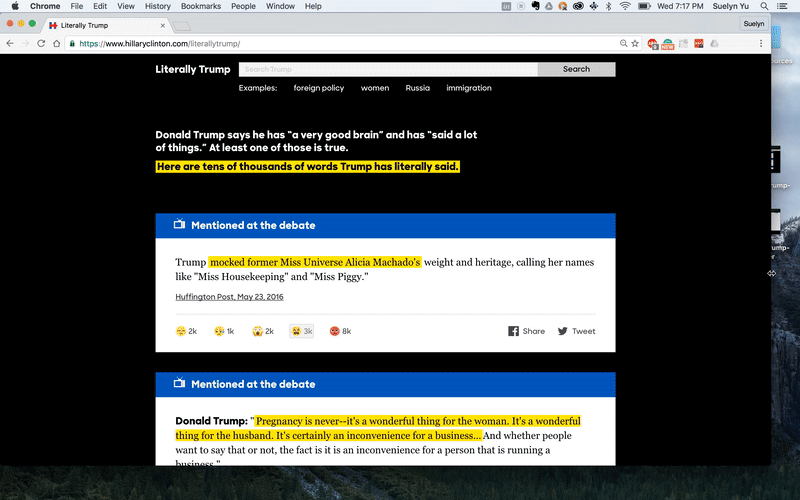Click the Suelyn Yu user name in menu bar
The height and width of the screenshot is (500, 800).
click(x=731, y=6)
